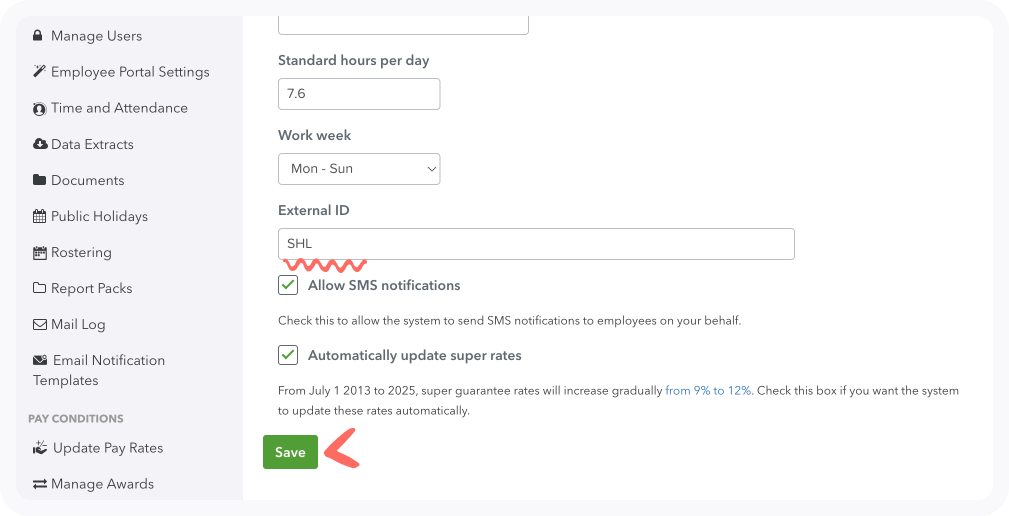Image resolution: width=1009 pixels, height=516 pixels.
Task: Open Report Packs in the sidebar
Action: pos(92,288)
